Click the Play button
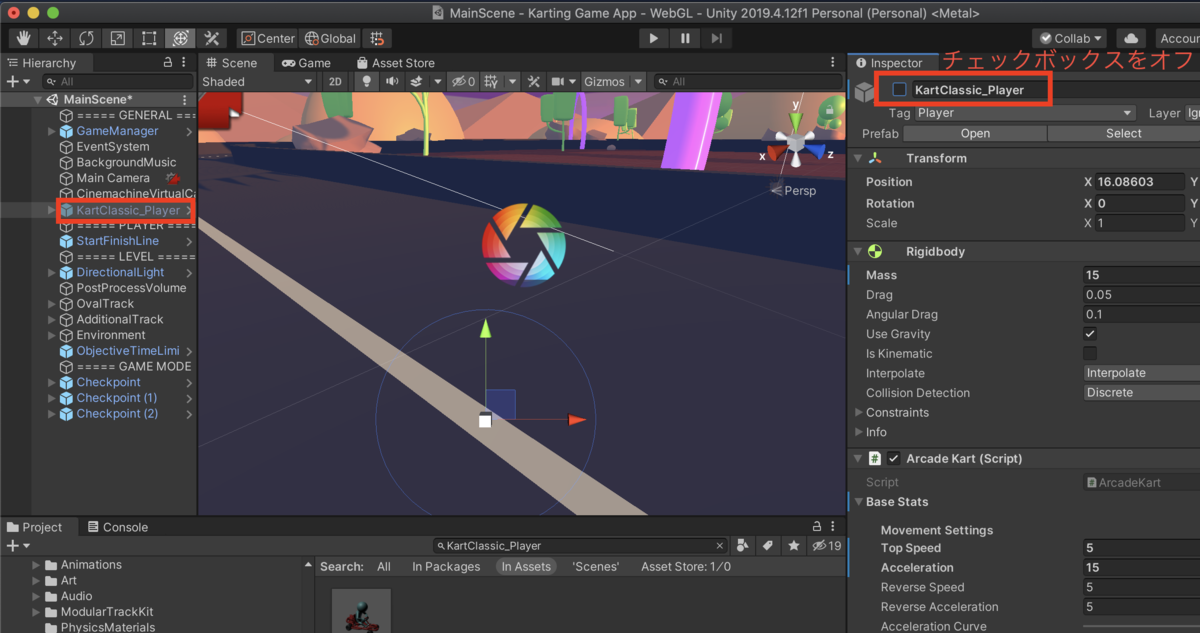1200x633 pixels. click(x=653, y=38)
